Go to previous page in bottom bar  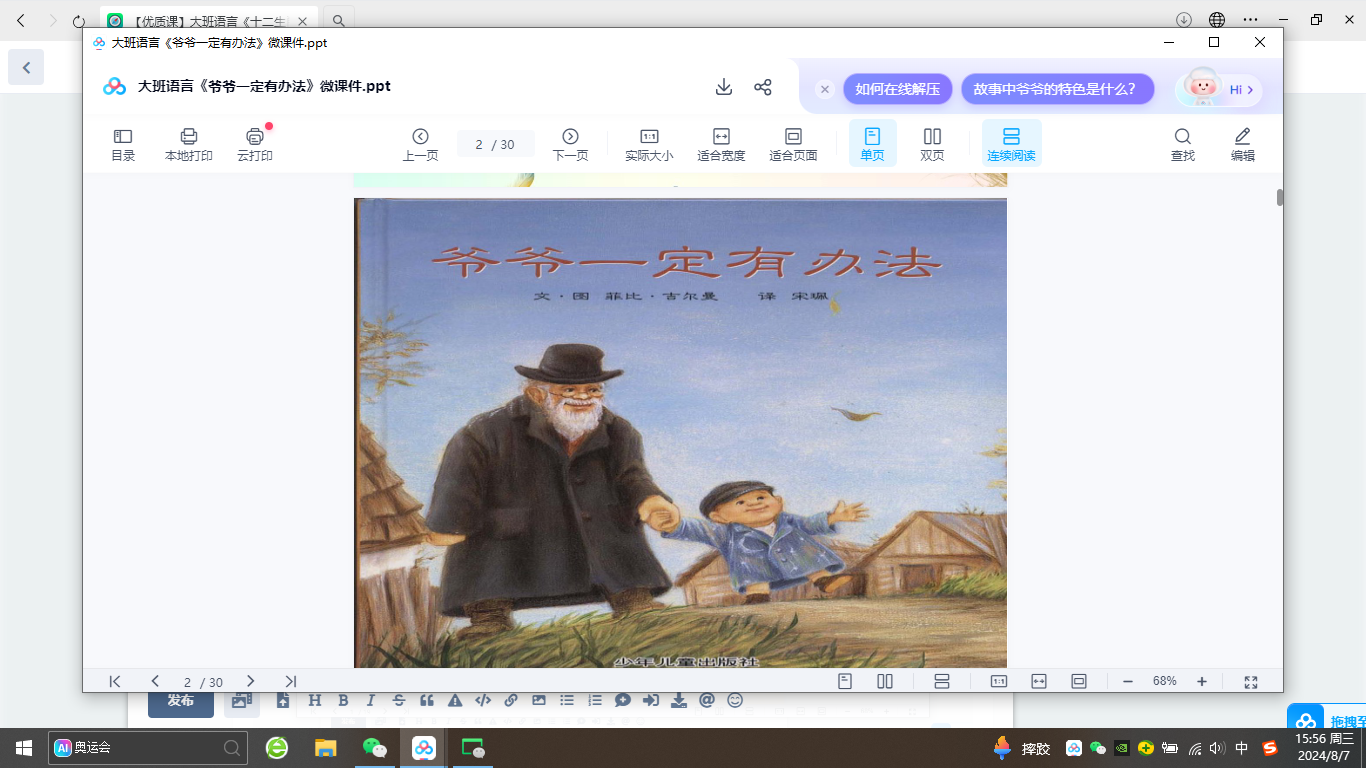[x=155, y=681]
